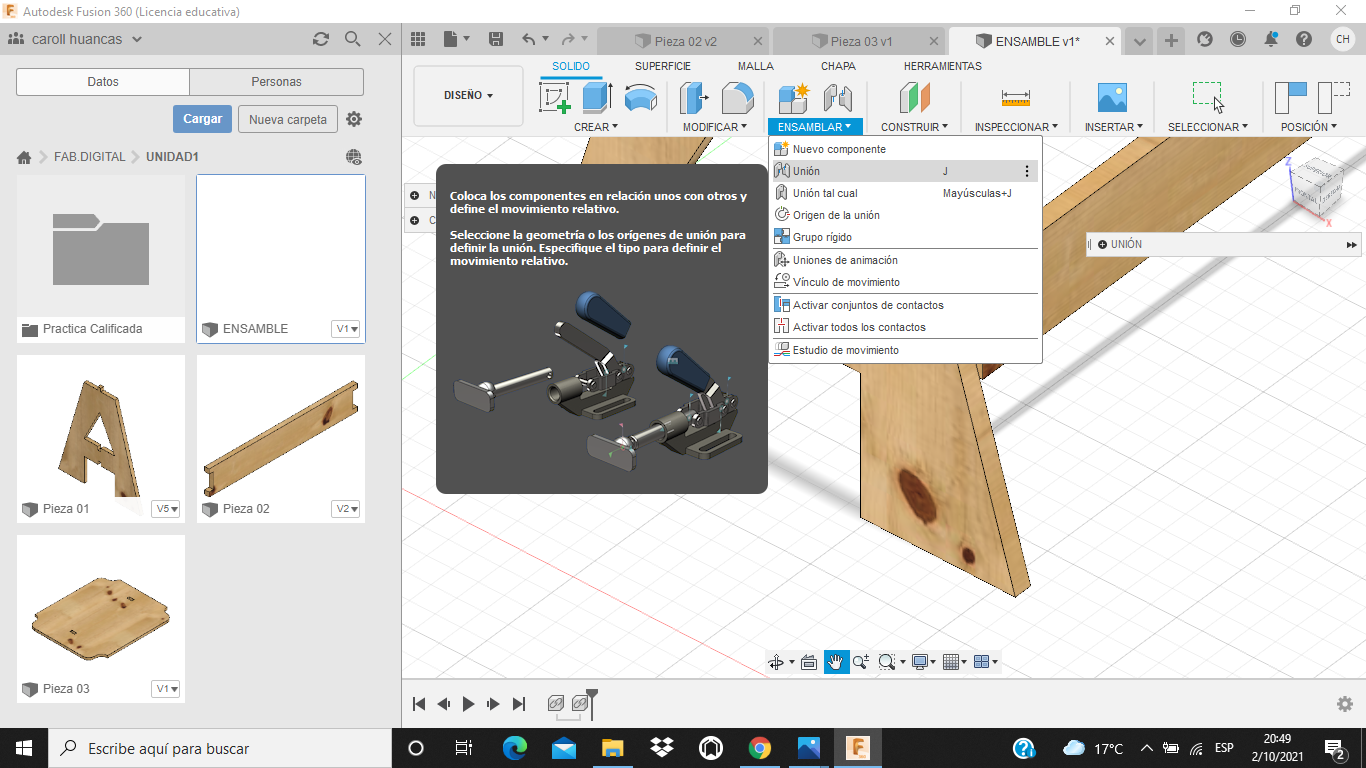Switch to the Personas tab
Screen dimensions: 1366x768
[x=276, y=82]
